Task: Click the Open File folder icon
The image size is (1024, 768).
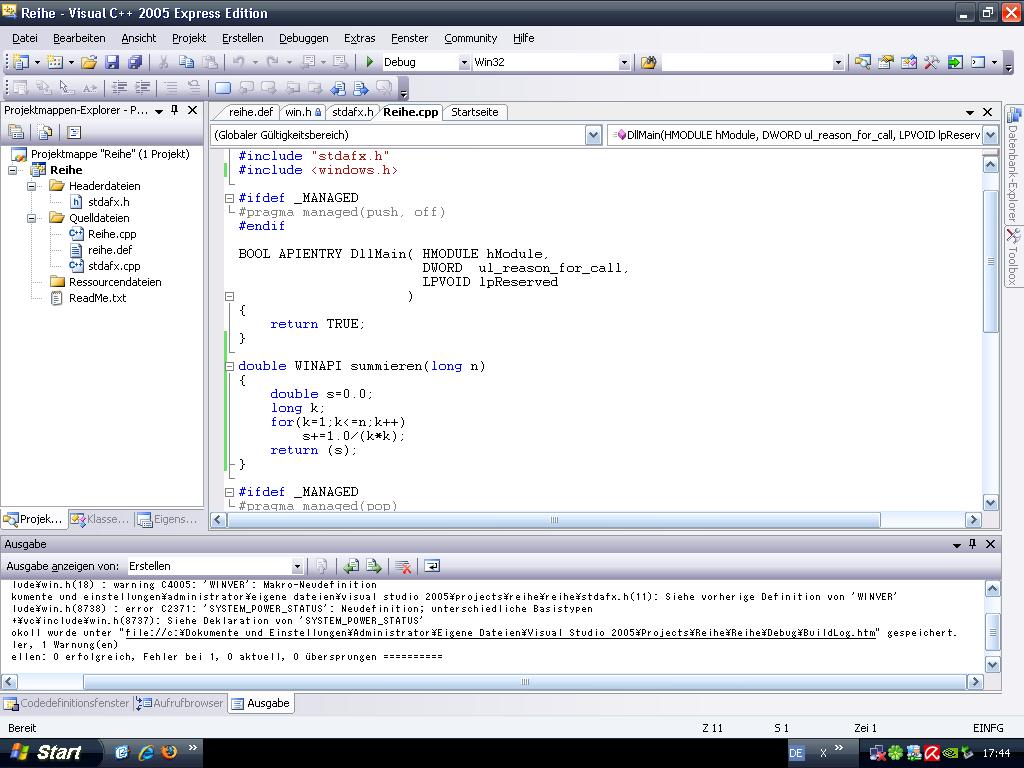Action: coord(89,62)
